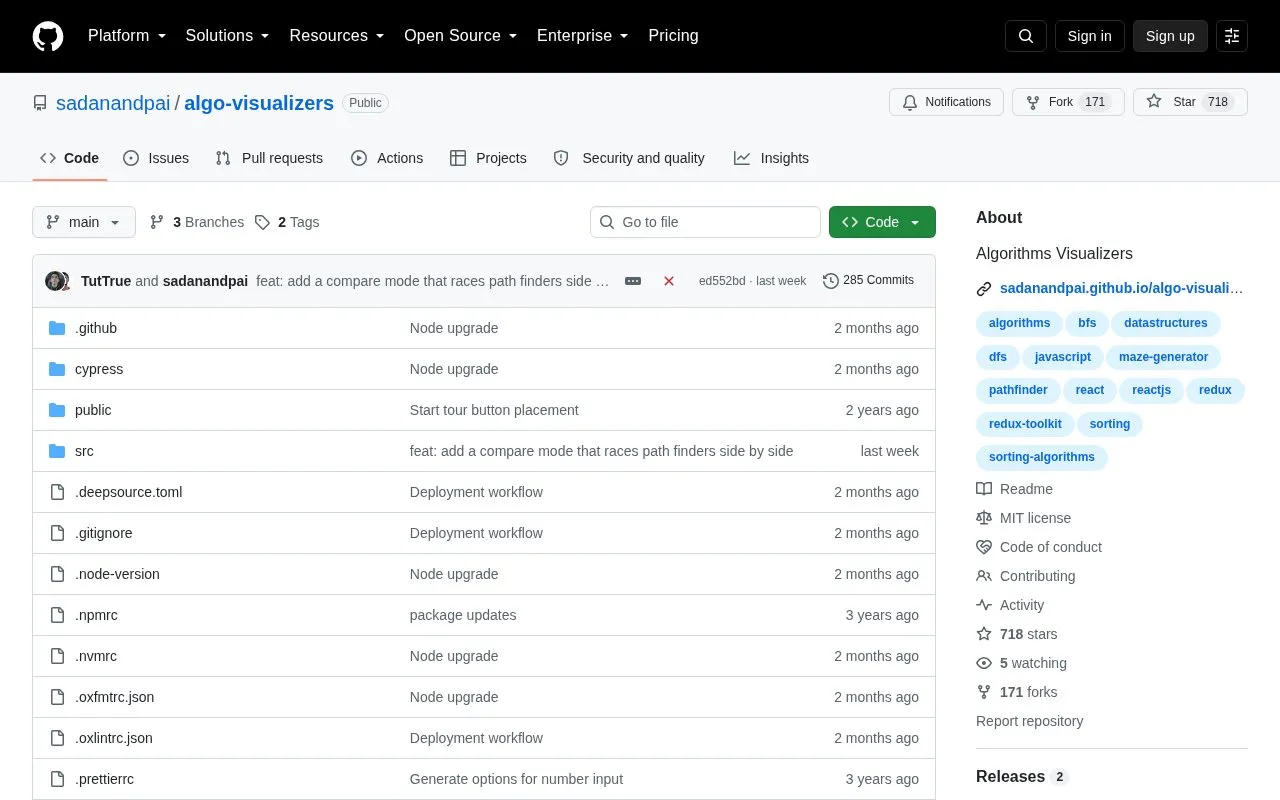The image size is (1280, 800).
Task: Star the repository
Action: pos(1190,102)
